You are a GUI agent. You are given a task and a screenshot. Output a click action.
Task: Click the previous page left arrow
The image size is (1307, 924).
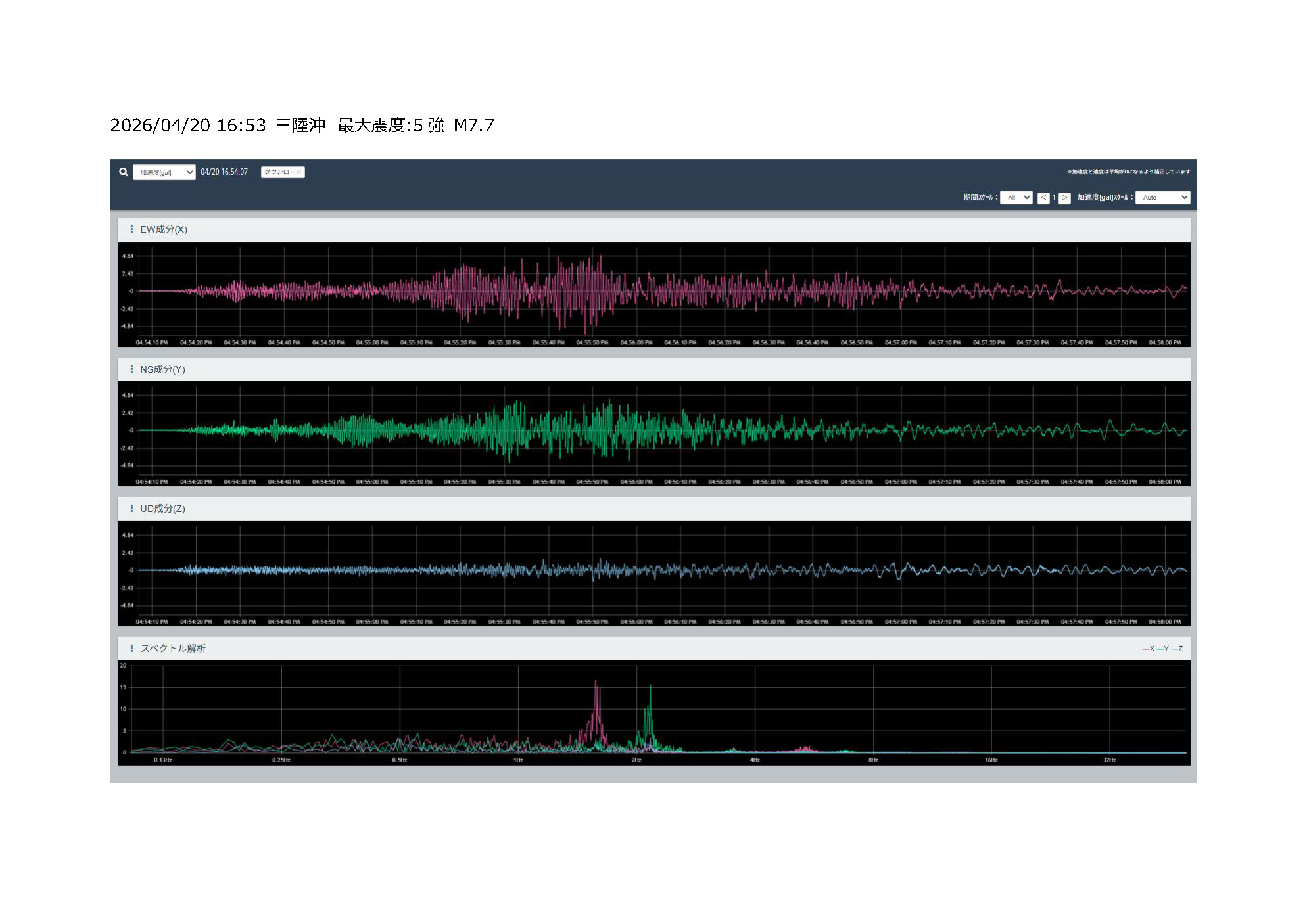[x=1043, y=198]
